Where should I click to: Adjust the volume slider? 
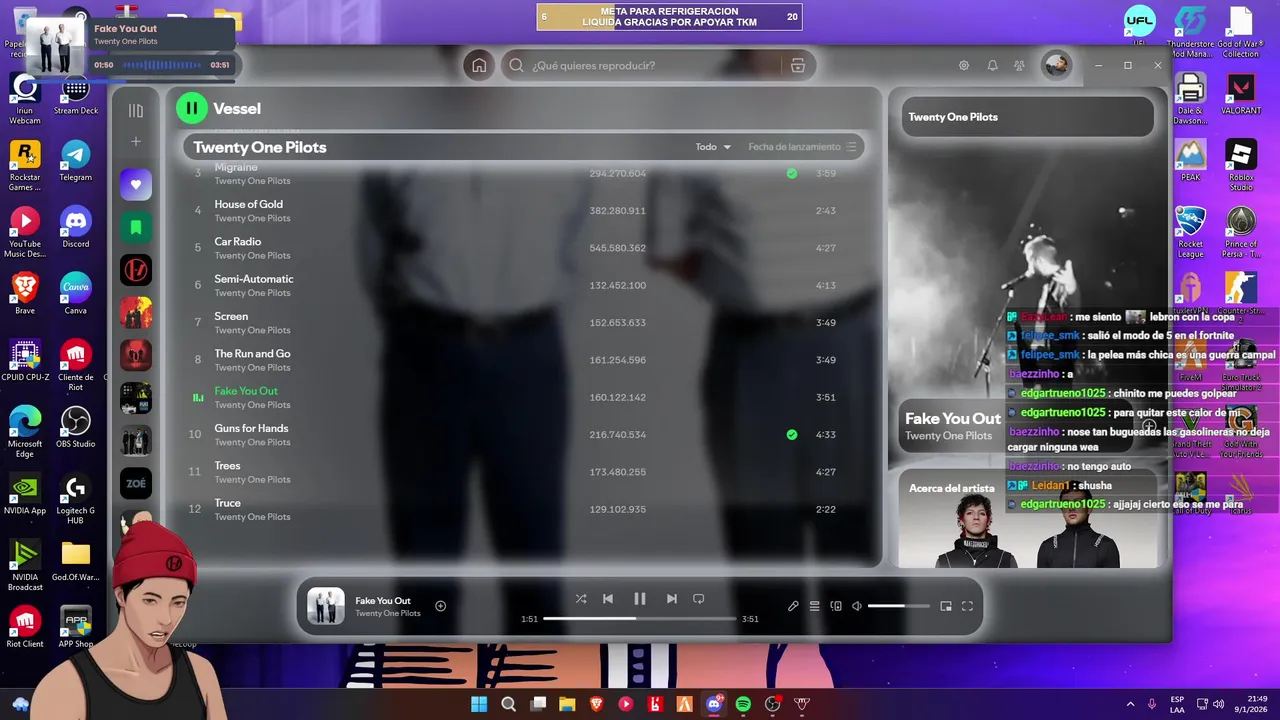[899, 606]
